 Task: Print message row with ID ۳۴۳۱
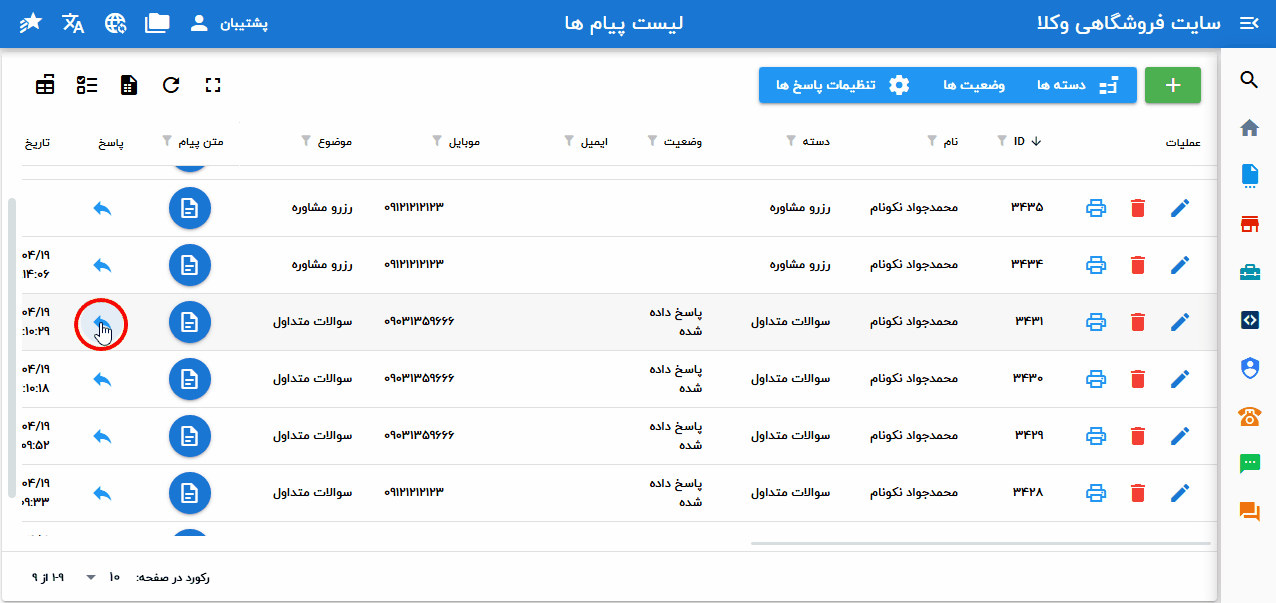[1096, 322]
